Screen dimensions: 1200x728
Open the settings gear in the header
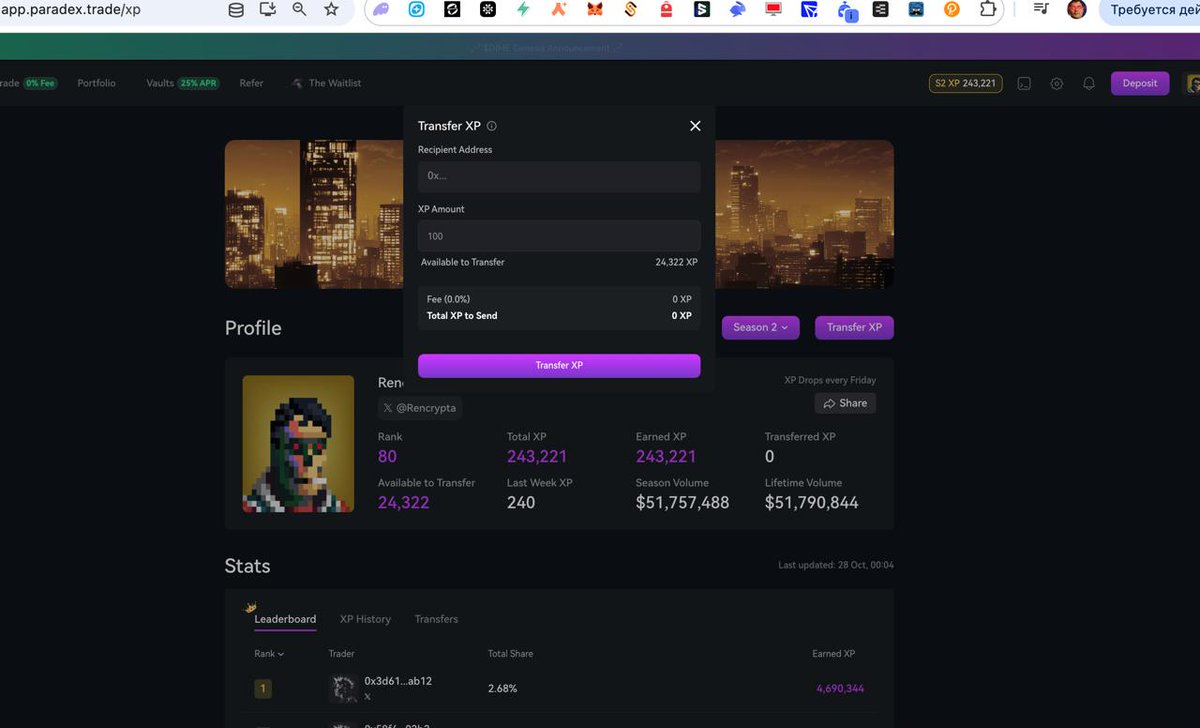(x=1057, y=83)
